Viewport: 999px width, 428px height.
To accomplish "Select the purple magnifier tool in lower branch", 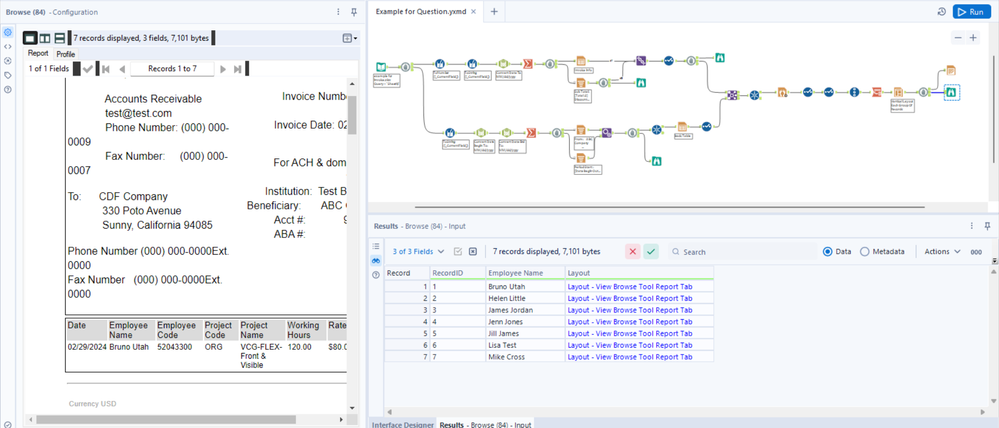I will click(x=607, y=132).
